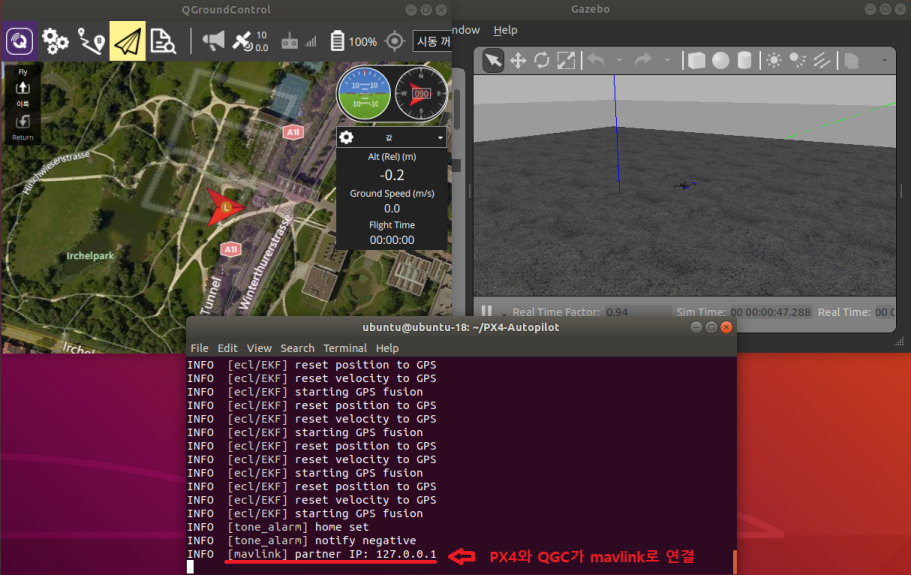Click the Return button in Fly tools strip
The height and width of the screenshot is (575, 911).
(x=23, y=128)
